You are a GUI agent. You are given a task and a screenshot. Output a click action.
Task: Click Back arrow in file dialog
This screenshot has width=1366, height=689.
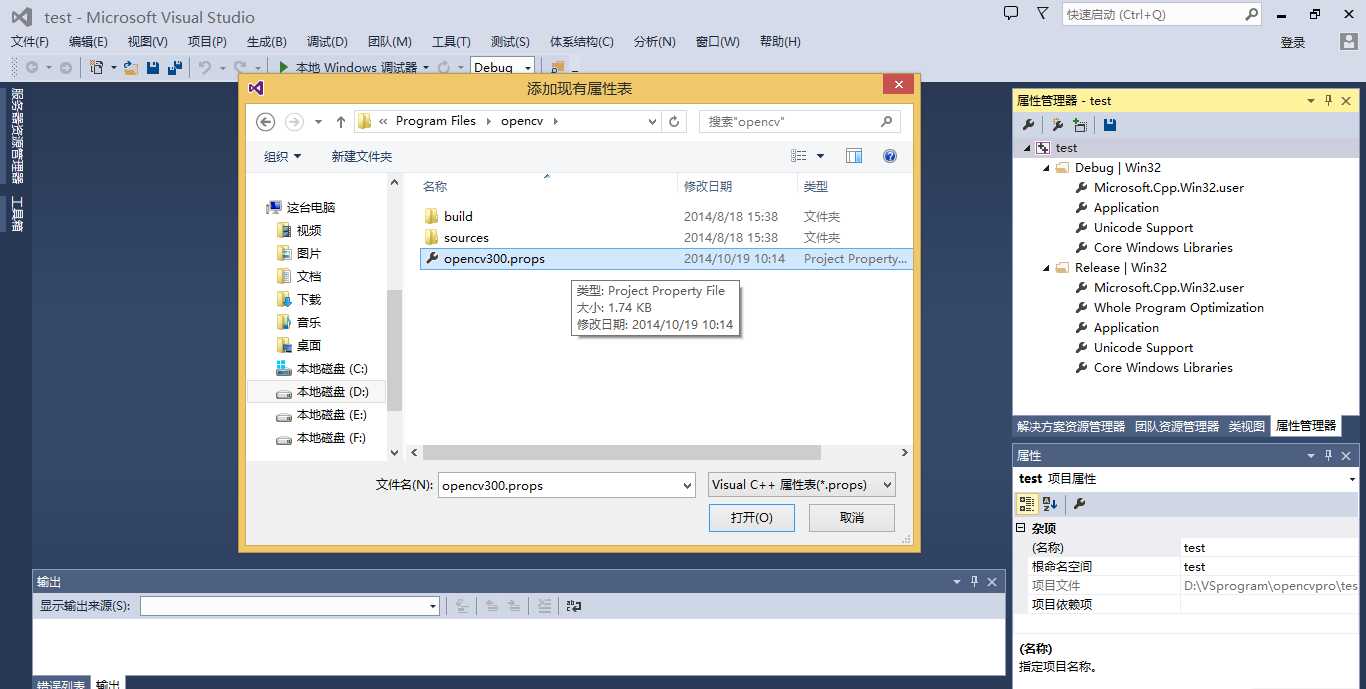(x=265, y=122)
